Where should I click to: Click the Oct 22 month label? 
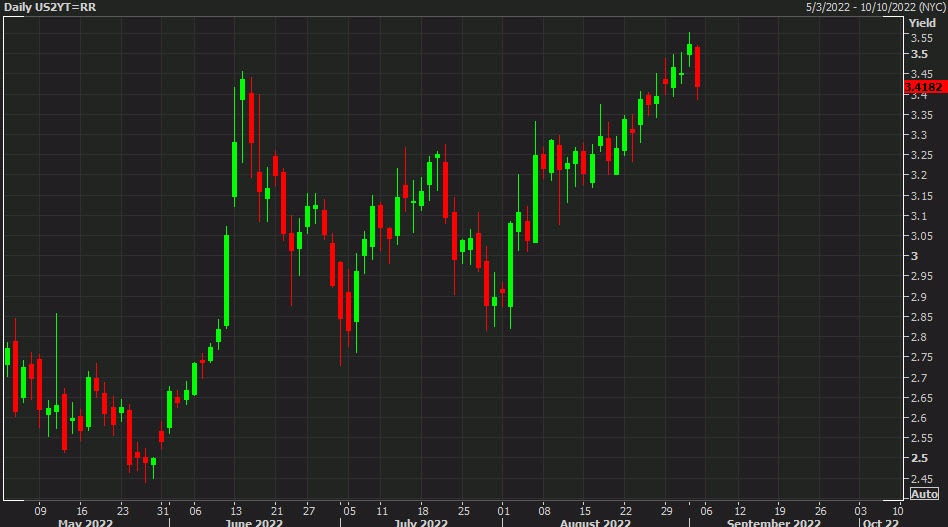[880, 522]
